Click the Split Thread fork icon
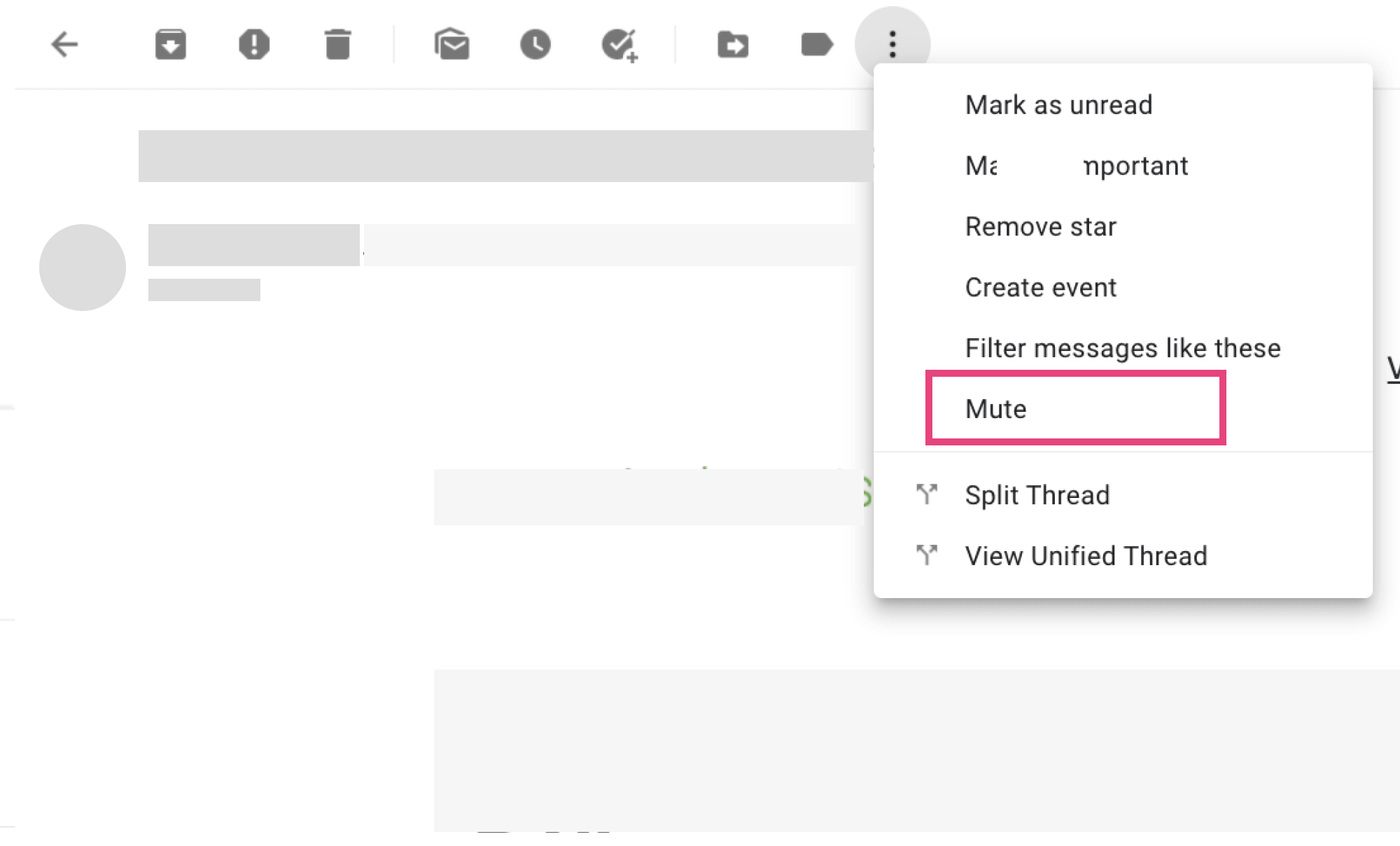Image resolution: width=1400 pixels, height=846 pixels. [x=927, y=494]
